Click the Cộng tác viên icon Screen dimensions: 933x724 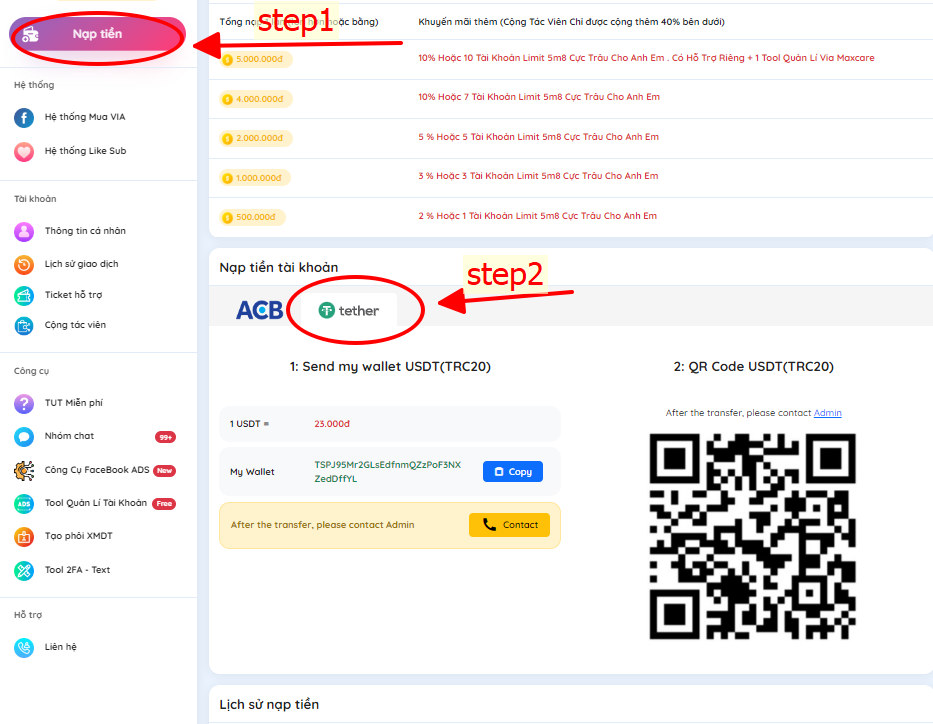pos(24,325)
